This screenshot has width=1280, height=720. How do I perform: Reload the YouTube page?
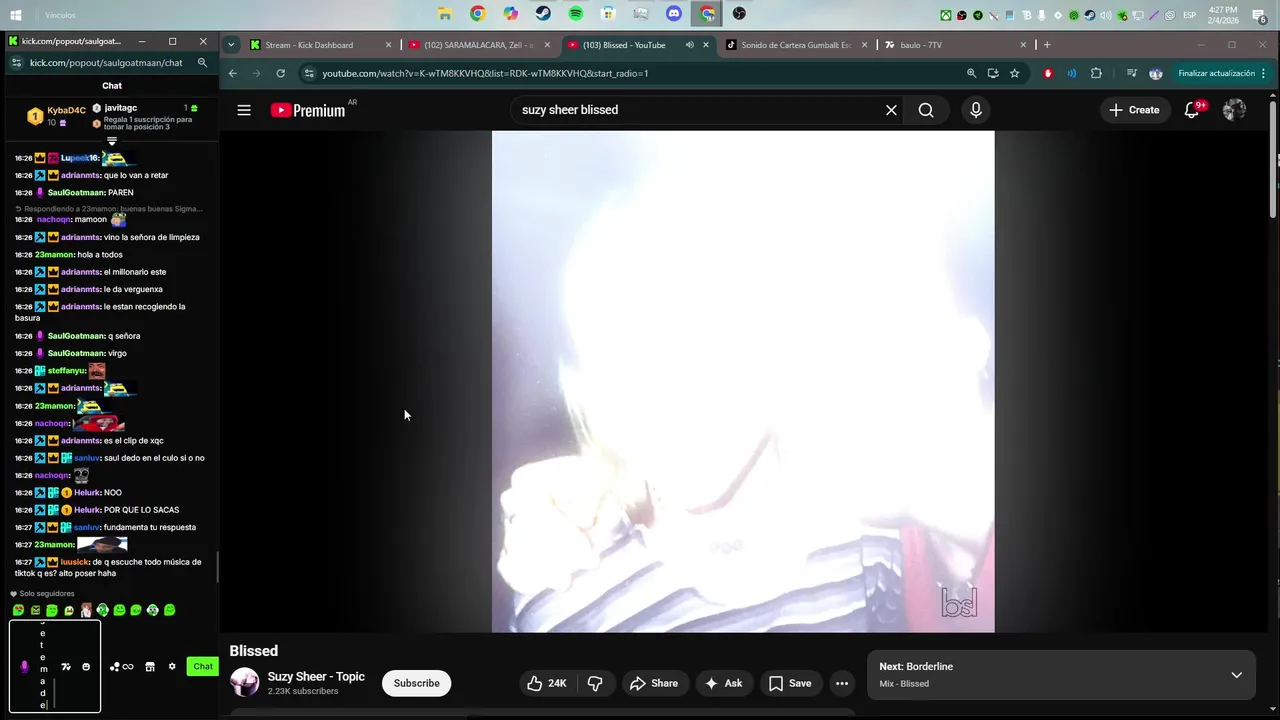tap(281, 73)
